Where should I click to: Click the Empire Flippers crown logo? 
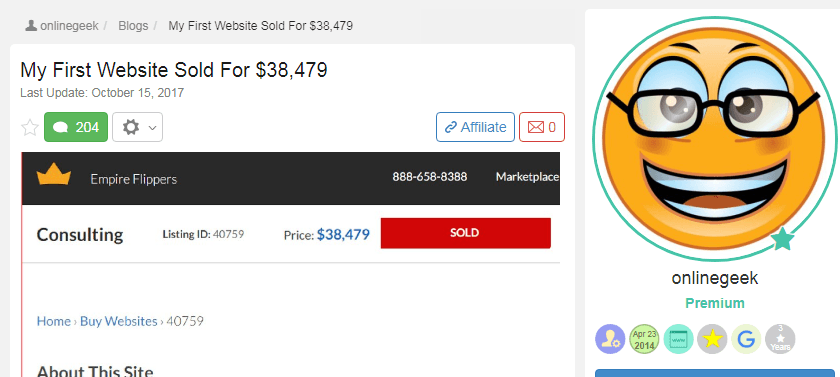(x=54, y=175)
